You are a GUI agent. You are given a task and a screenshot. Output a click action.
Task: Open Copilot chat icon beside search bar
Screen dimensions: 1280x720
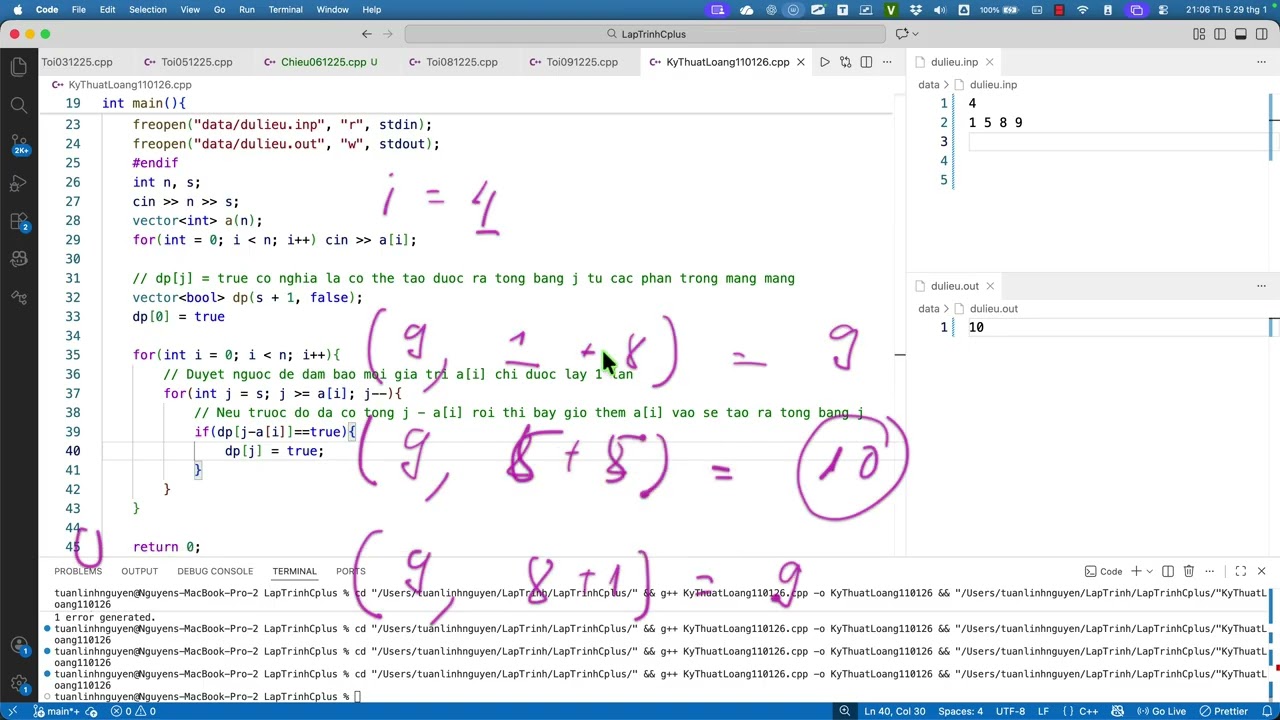(902, 34)
